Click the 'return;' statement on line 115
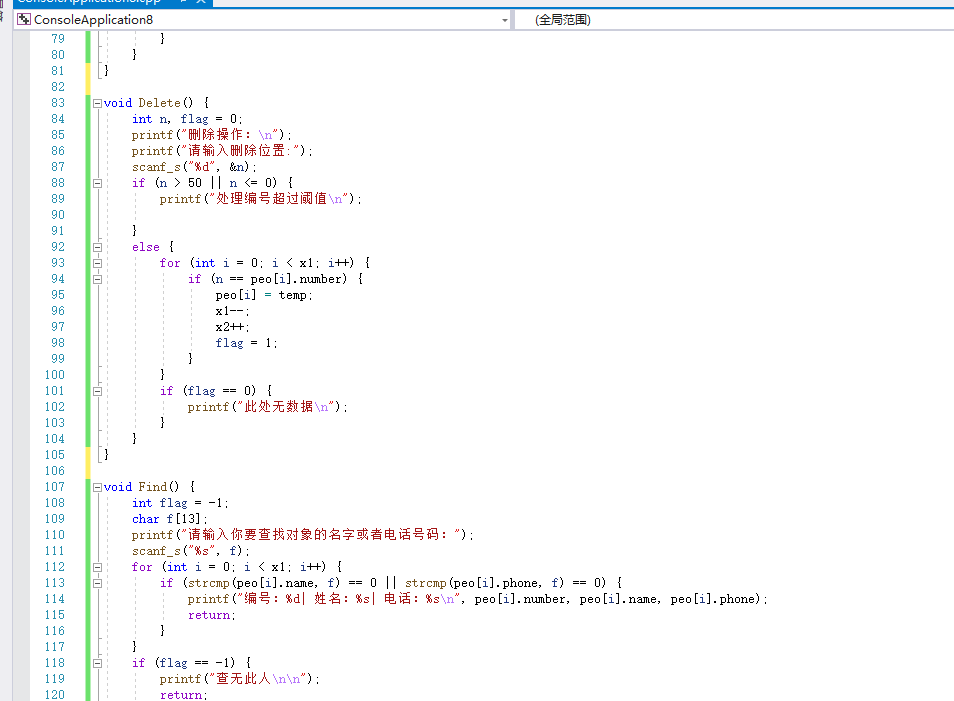 click(x=212, y=615)
